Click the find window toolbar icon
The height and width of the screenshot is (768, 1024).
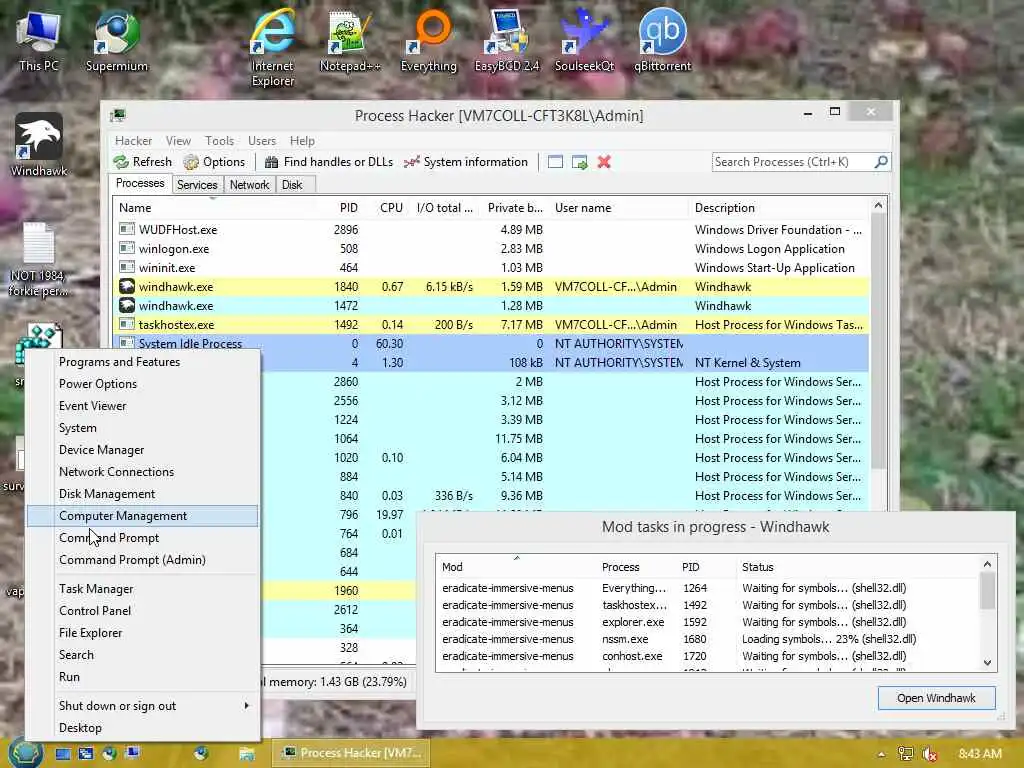(x=555, y=162)
